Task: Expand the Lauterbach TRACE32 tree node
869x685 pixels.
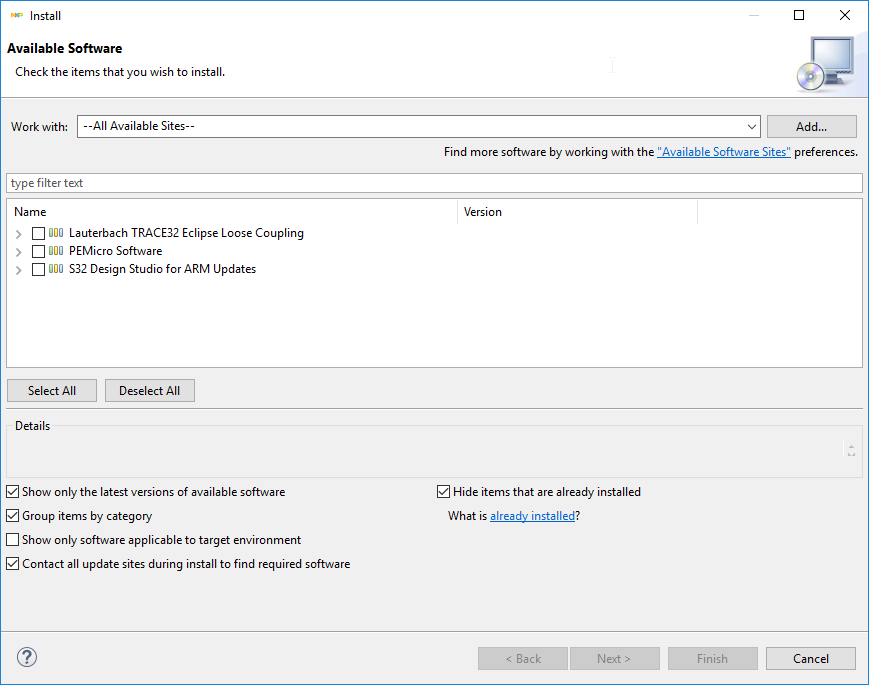Action: pyautogui.click(x=19, y=233)
